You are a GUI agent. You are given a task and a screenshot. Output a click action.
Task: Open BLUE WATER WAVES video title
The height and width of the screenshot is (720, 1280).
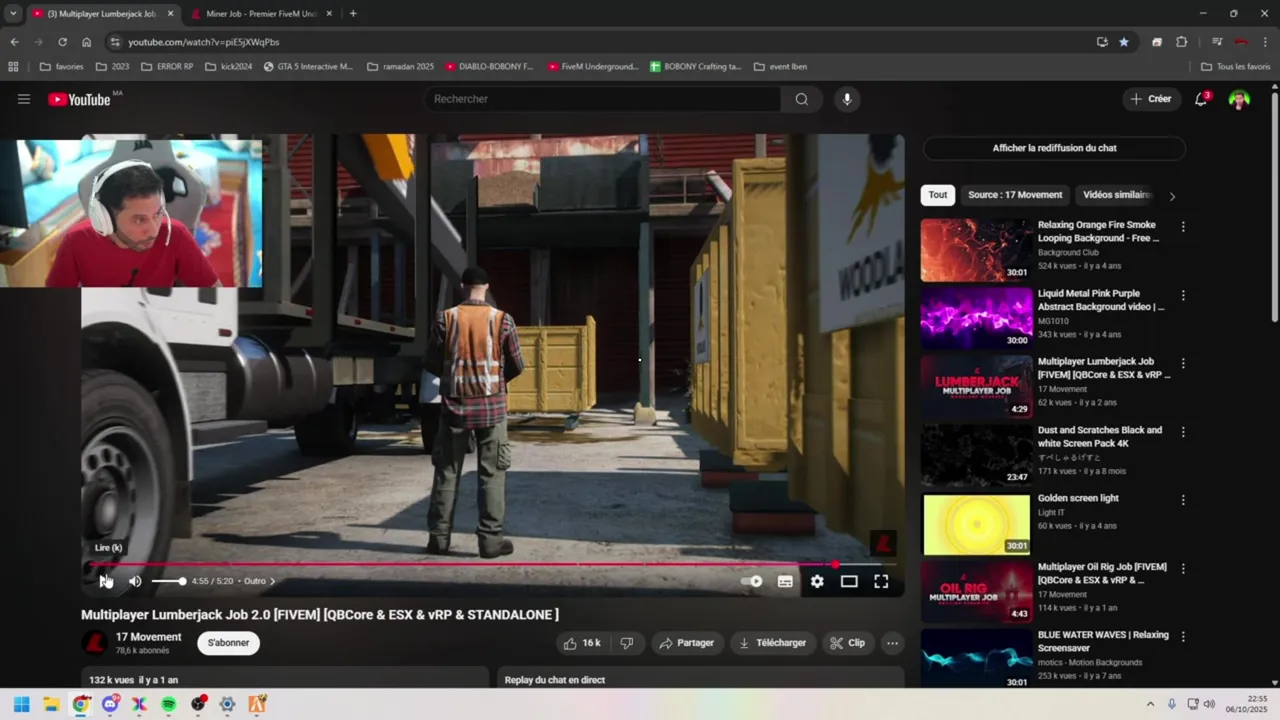coord(1103,641)
